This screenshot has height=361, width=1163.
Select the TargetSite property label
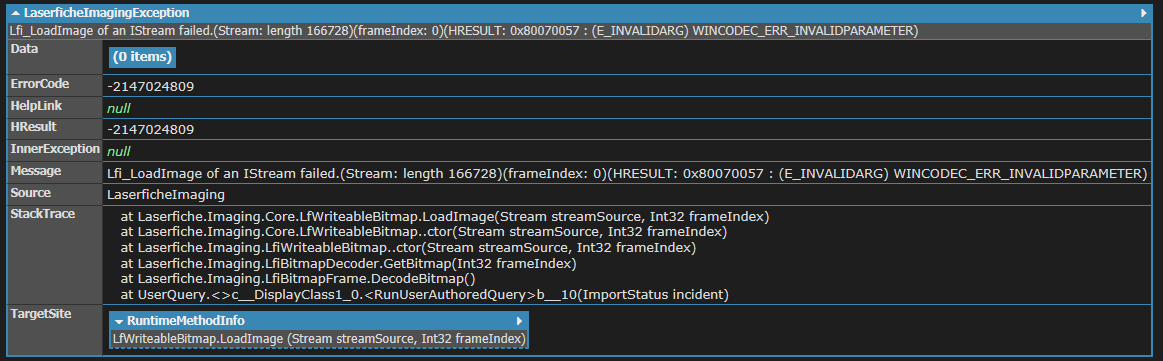[x=41, y=313]
